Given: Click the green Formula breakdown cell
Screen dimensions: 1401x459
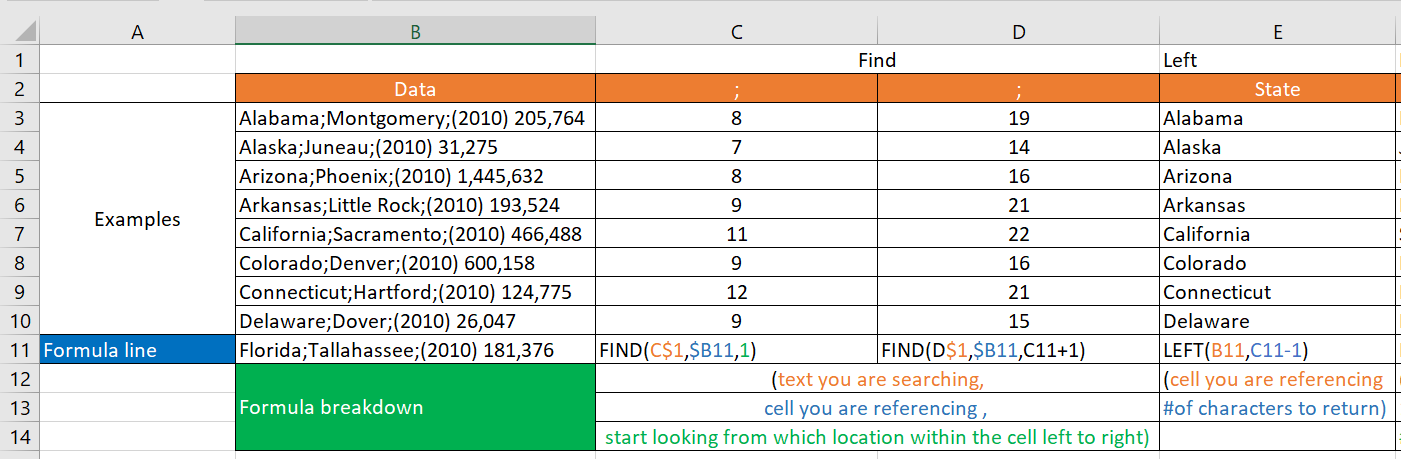Looking at the screenshot, I should [x=415, y=408].
